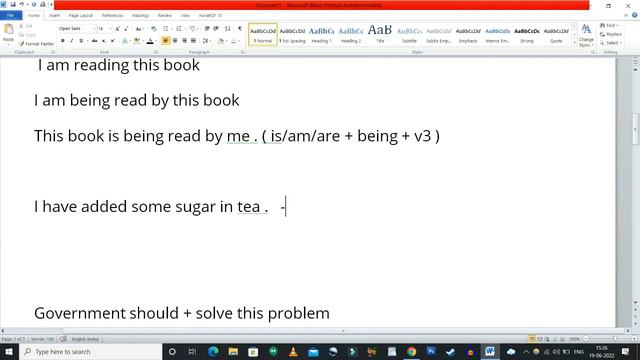Apply Bold formatting
The height and width of the screenshot is (360, 640).
(62, 41)
